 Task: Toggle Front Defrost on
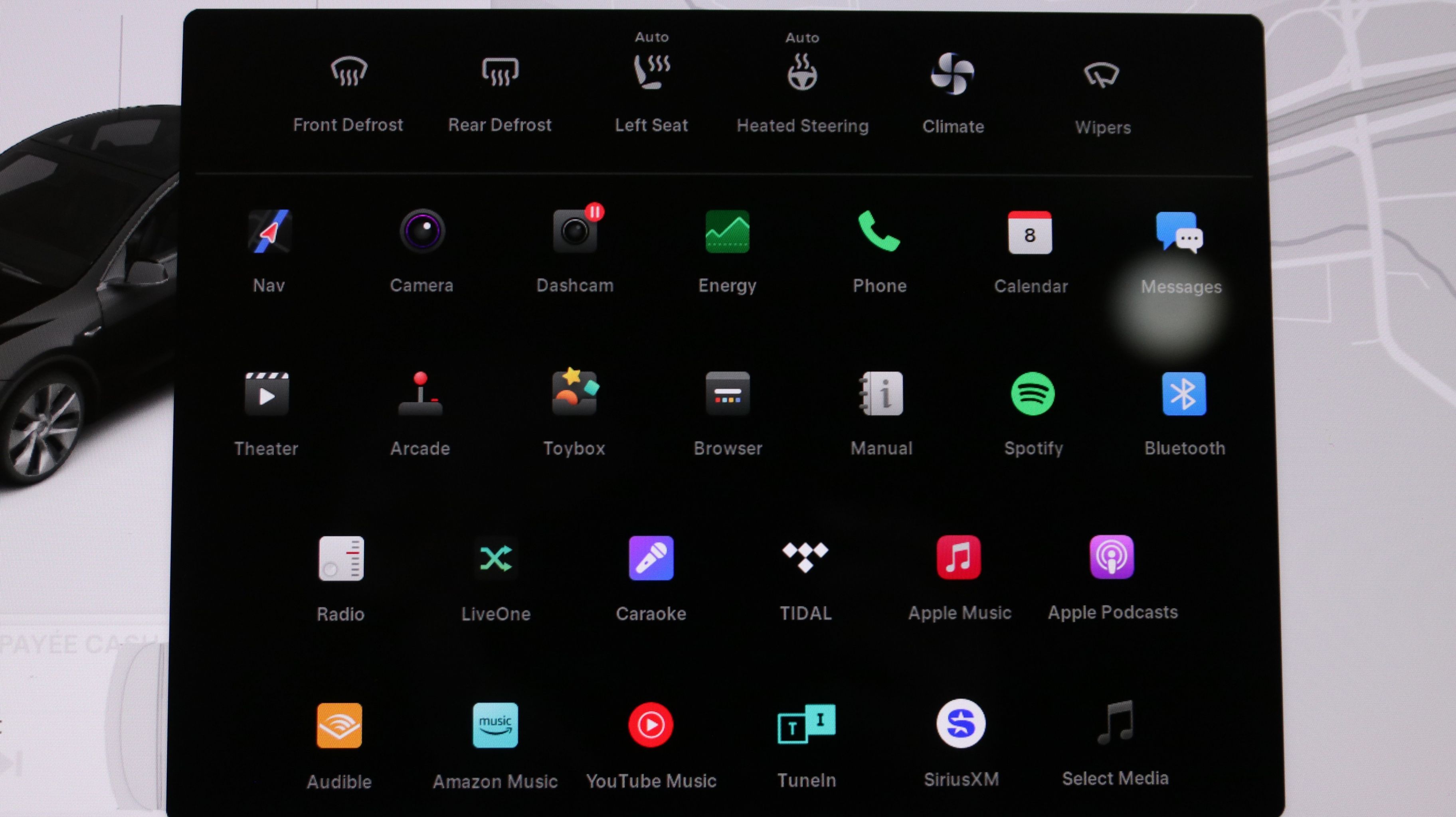pos(349,72)
